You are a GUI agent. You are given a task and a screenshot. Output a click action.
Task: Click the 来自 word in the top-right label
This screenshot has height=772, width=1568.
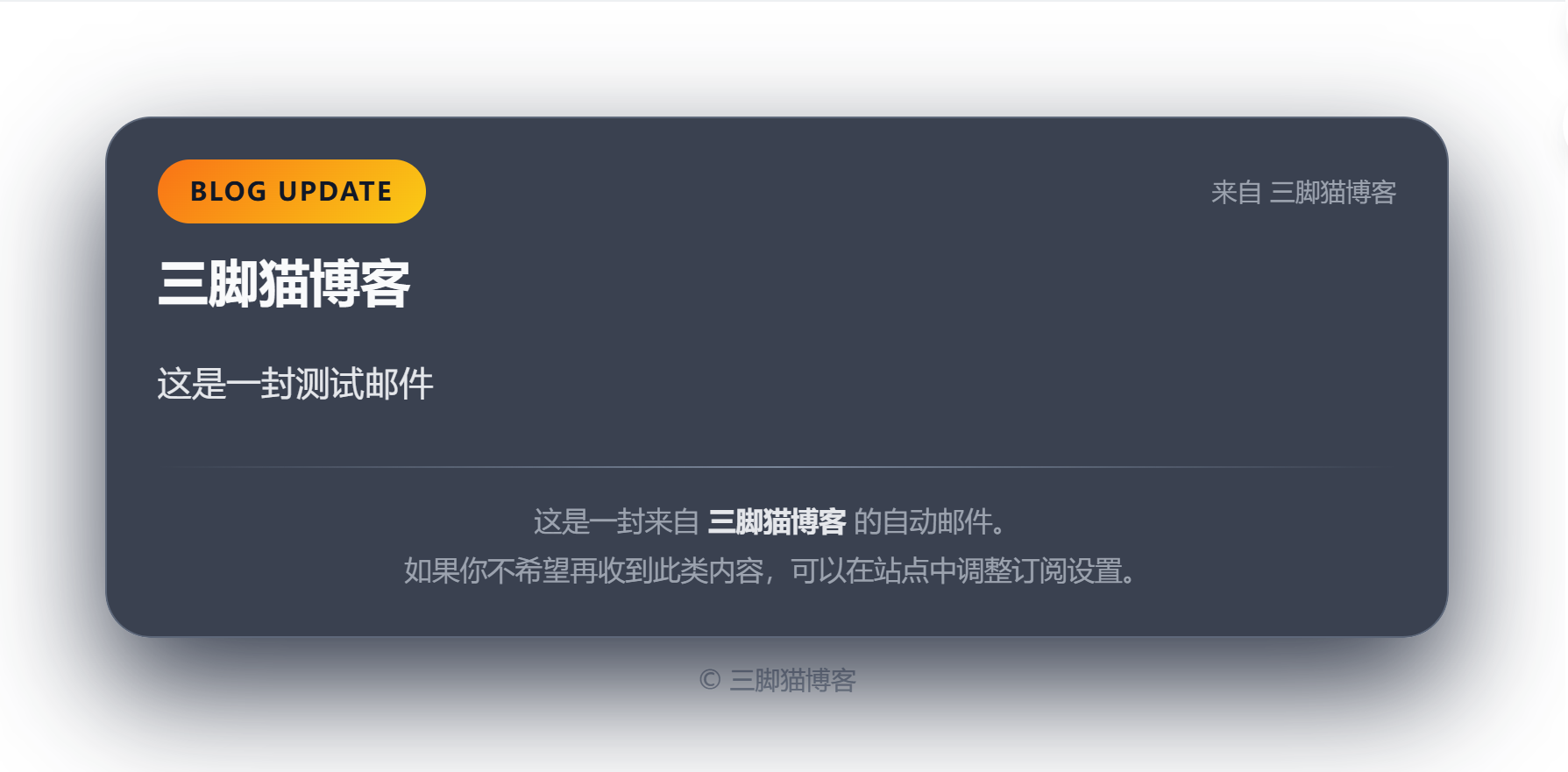(x=1236, y=192)
